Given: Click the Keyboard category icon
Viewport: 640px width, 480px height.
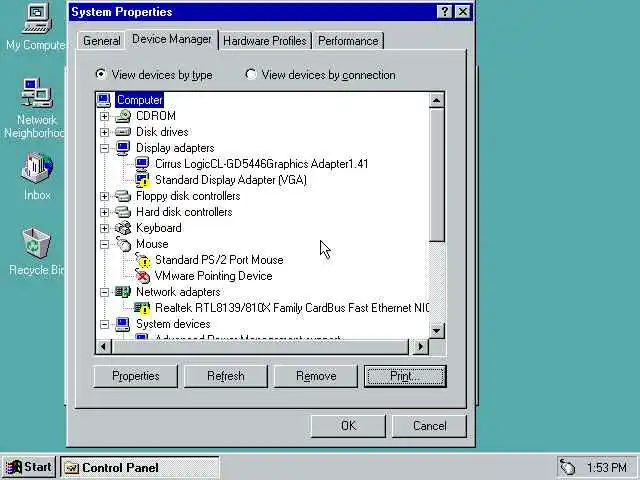Looking at the screenshot, I should tap(123, 228).
